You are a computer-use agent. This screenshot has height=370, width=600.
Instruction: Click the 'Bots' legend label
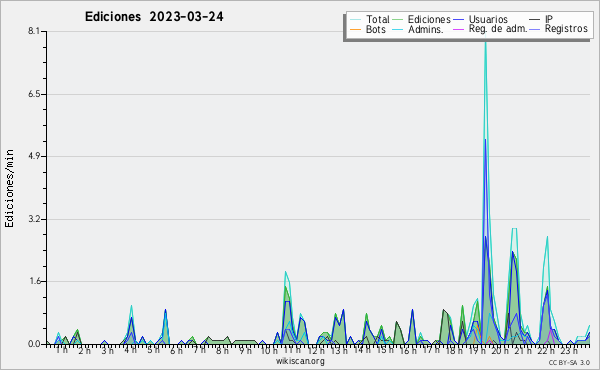pyautogui.click(x=376, y=29)
